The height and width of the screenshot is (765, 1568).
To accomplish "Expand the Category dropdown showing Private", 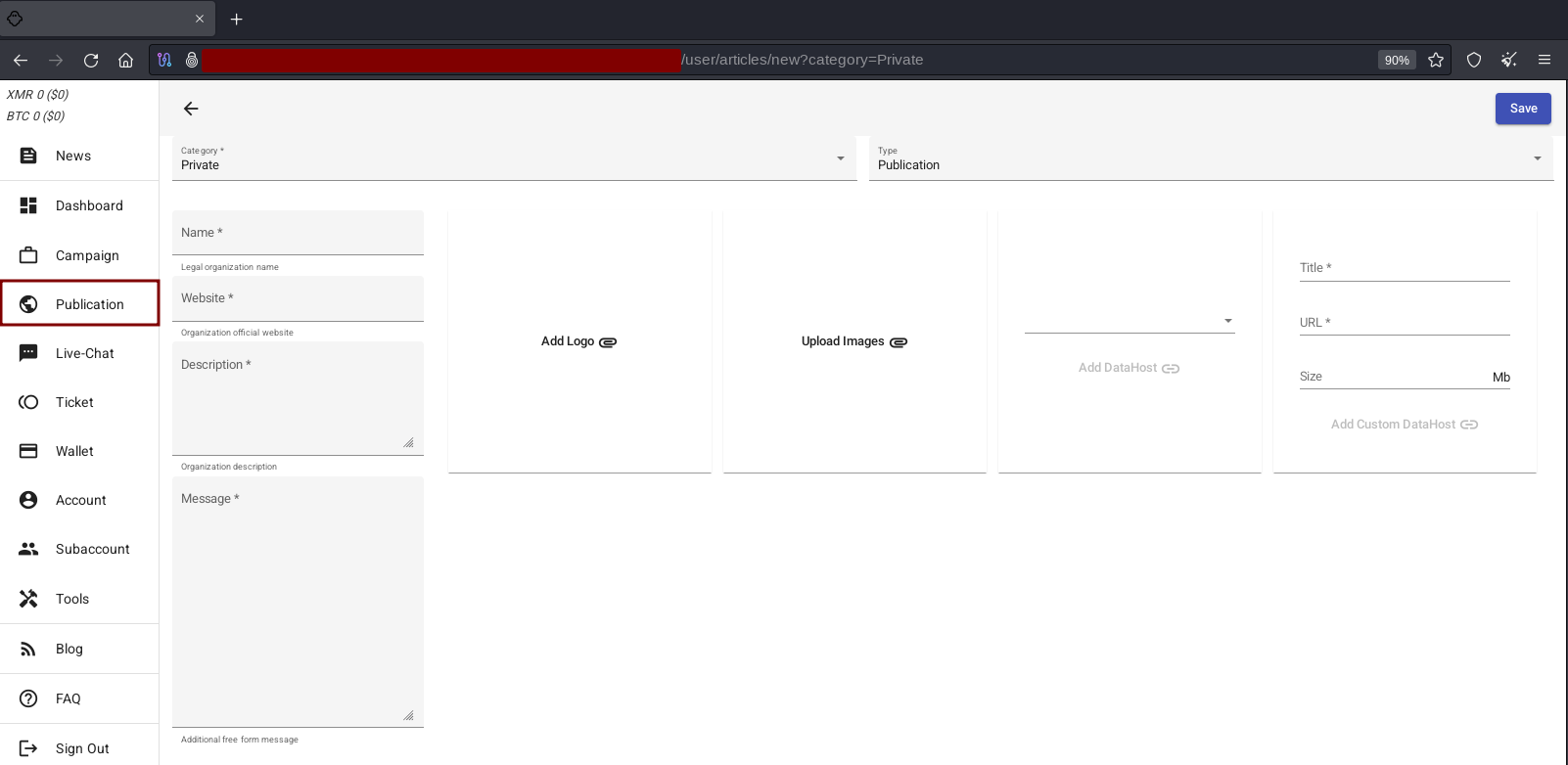I will [514, 158].
